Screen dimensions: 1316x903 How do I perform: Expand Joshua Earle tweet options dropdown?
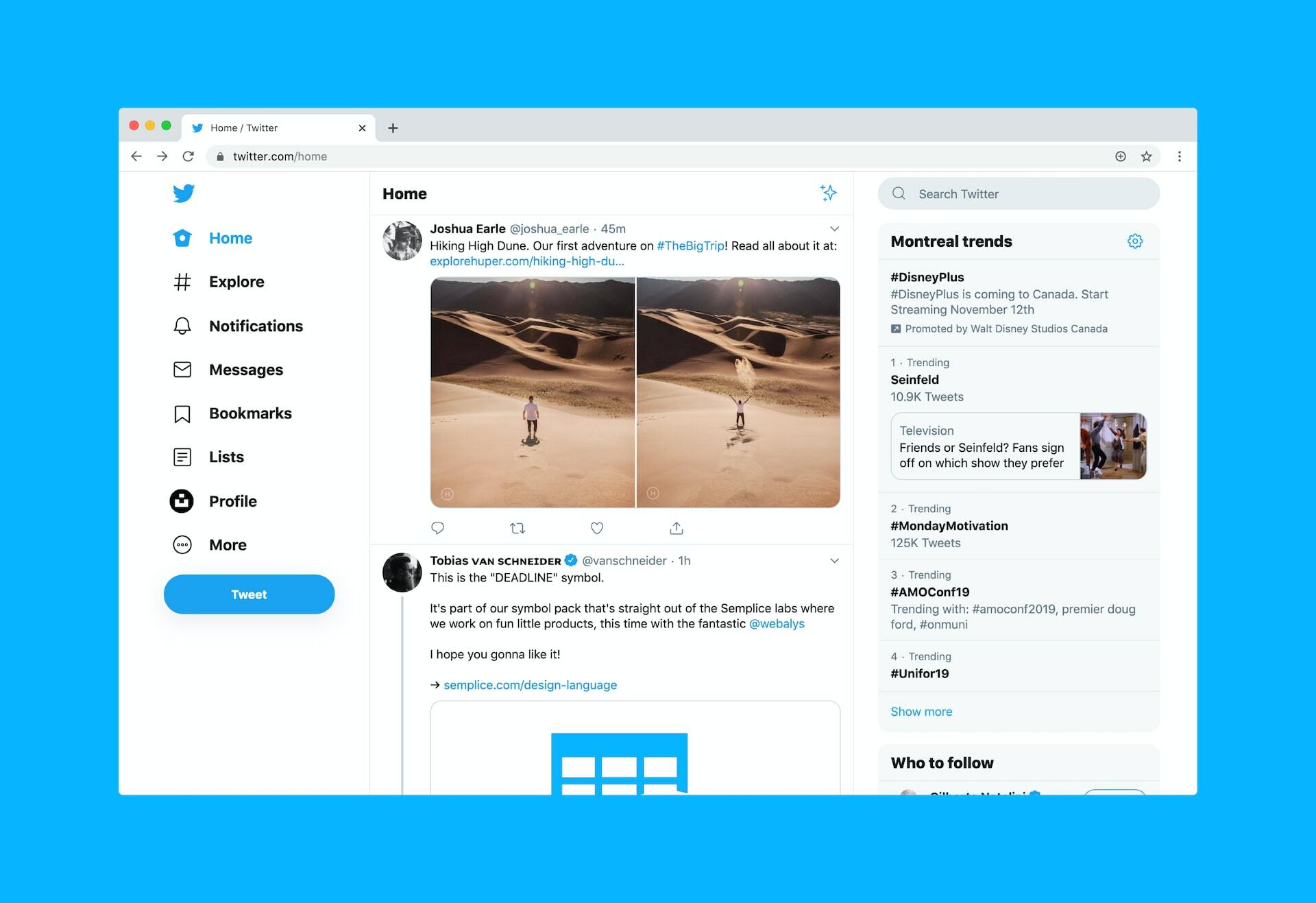833,229
